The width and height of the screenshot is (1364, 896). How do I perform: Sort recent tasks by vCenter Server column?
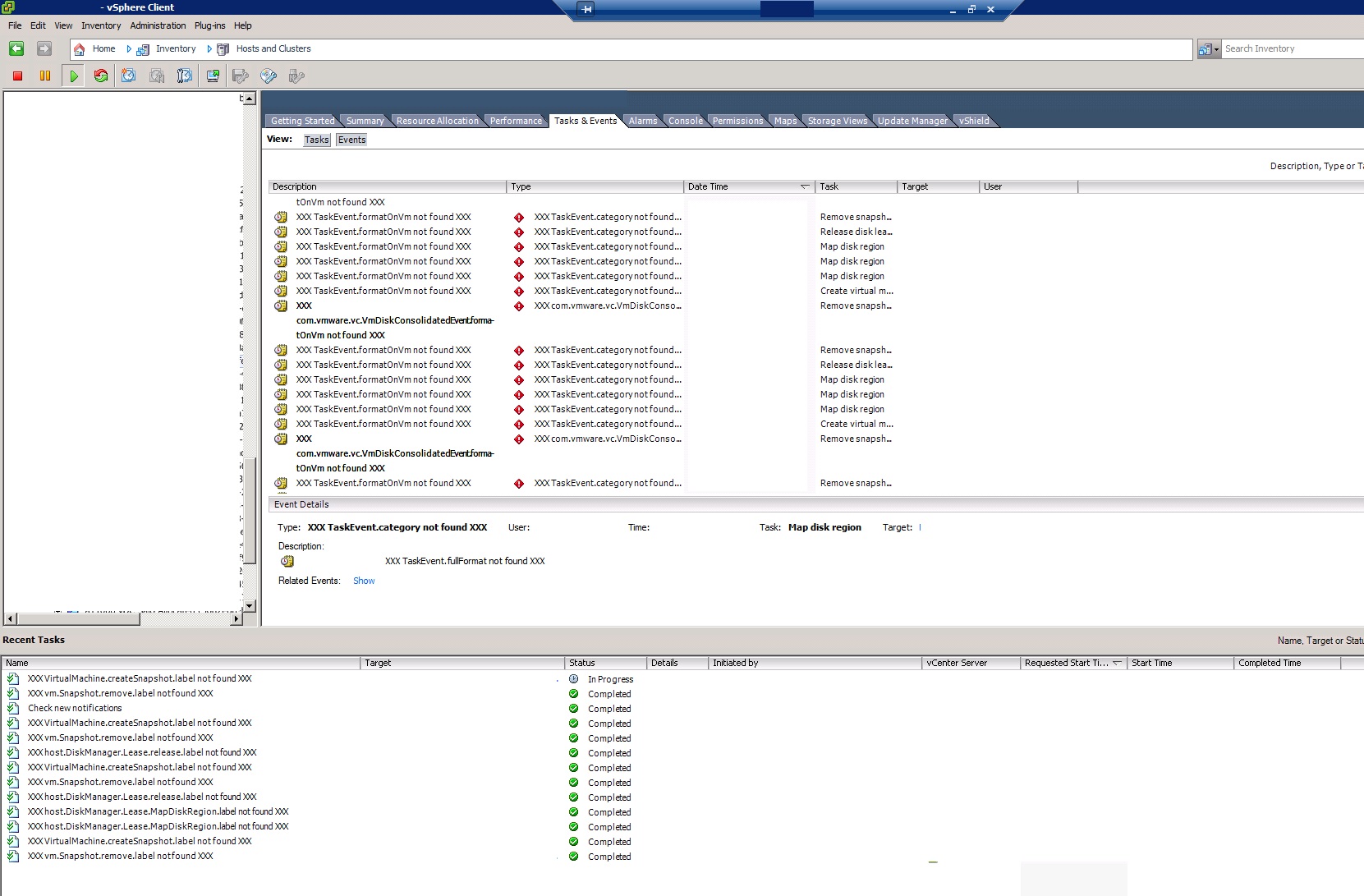point(971,663)
